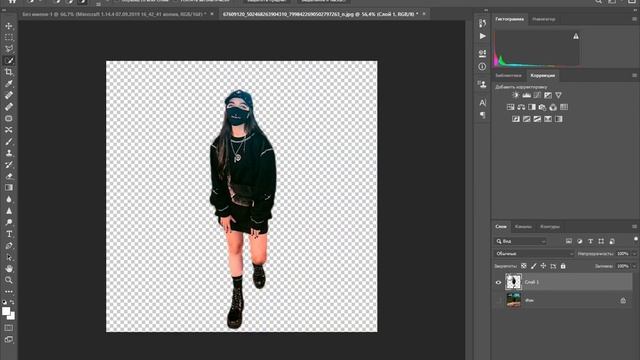This screenshot has width=640, height=360.
Task: Select the Zoom tool
Action: [9, 280]
